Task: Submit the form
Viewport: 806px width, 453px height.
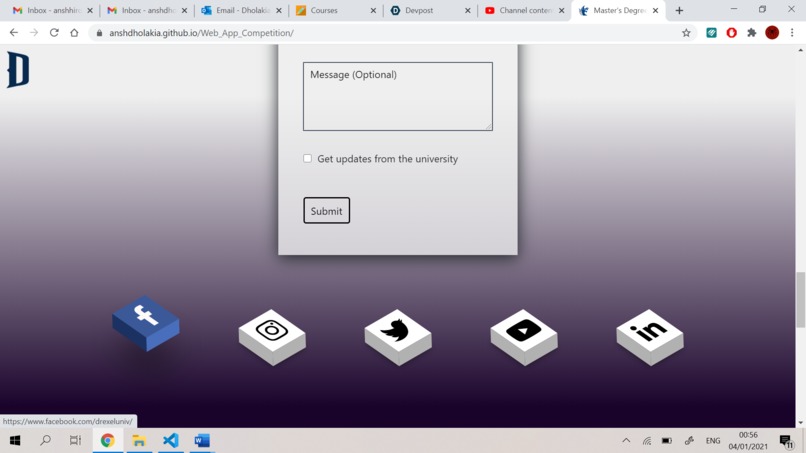Action: click(326, 210)
